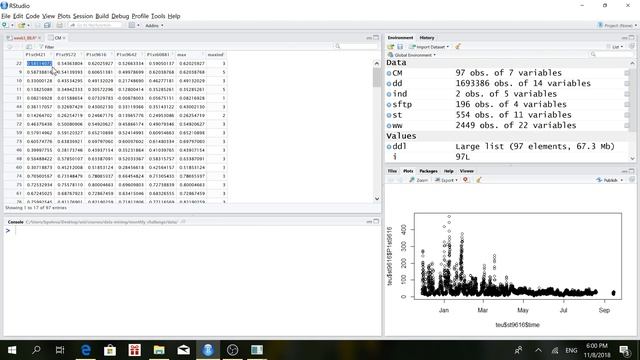Click the Go to file/function field
The height and width of the screenshot is (360, 640).
[x=96, y=25]
